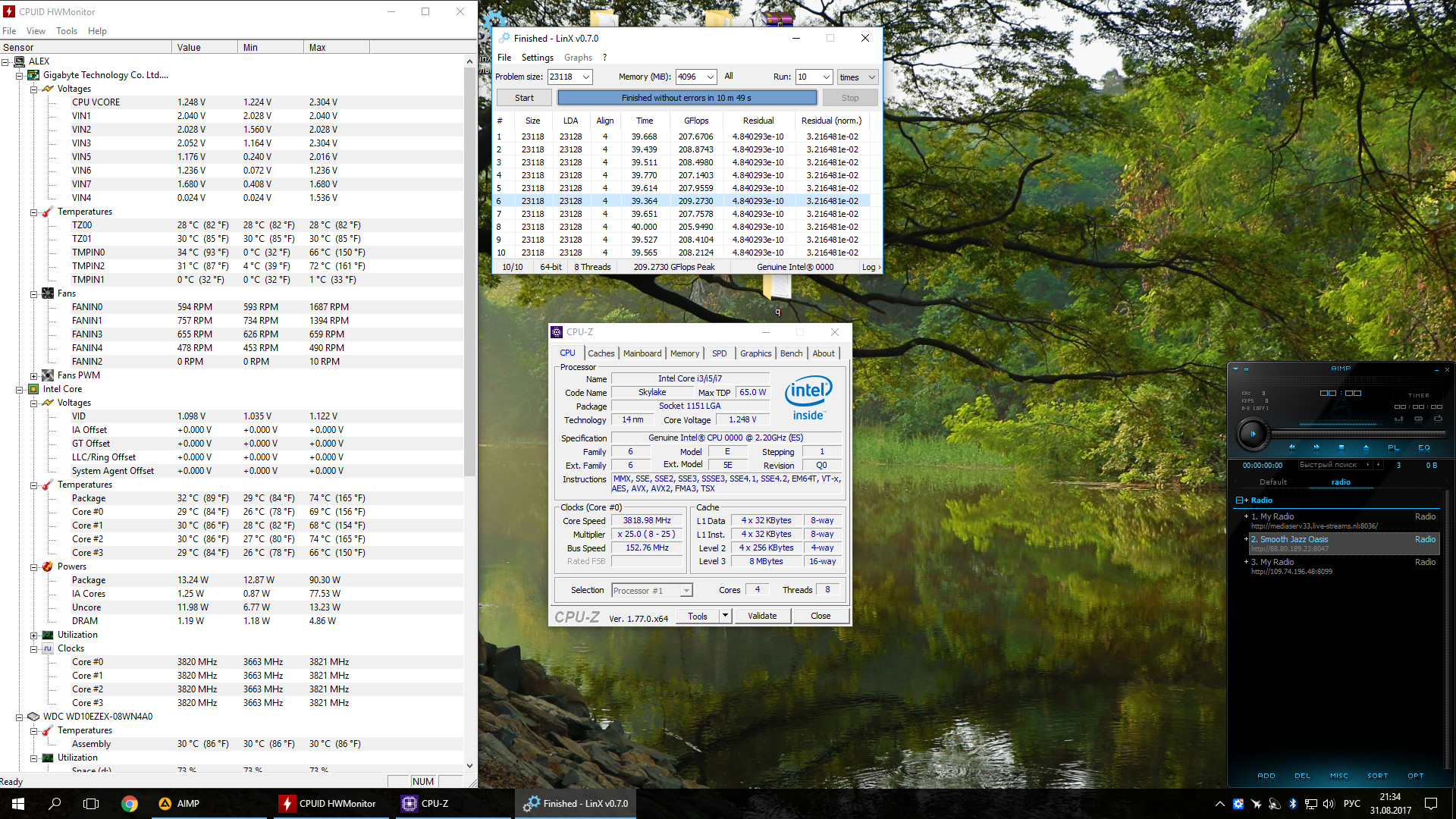Click the AIMP previous track icon
The image size is (1456, 819).
pyautogui.click(x=1291, y=447)
